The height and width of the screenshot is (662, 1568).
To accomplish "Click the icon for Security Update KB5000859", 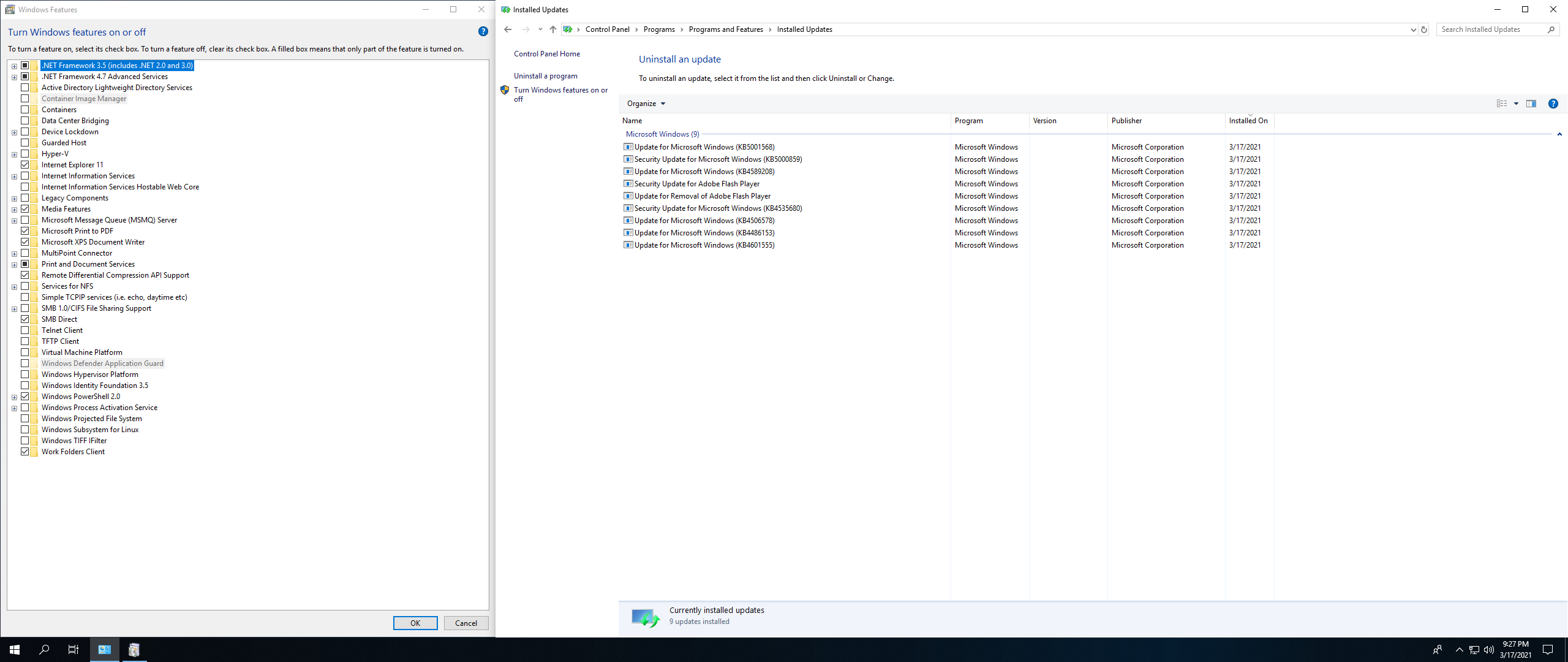I will (628, 159).
